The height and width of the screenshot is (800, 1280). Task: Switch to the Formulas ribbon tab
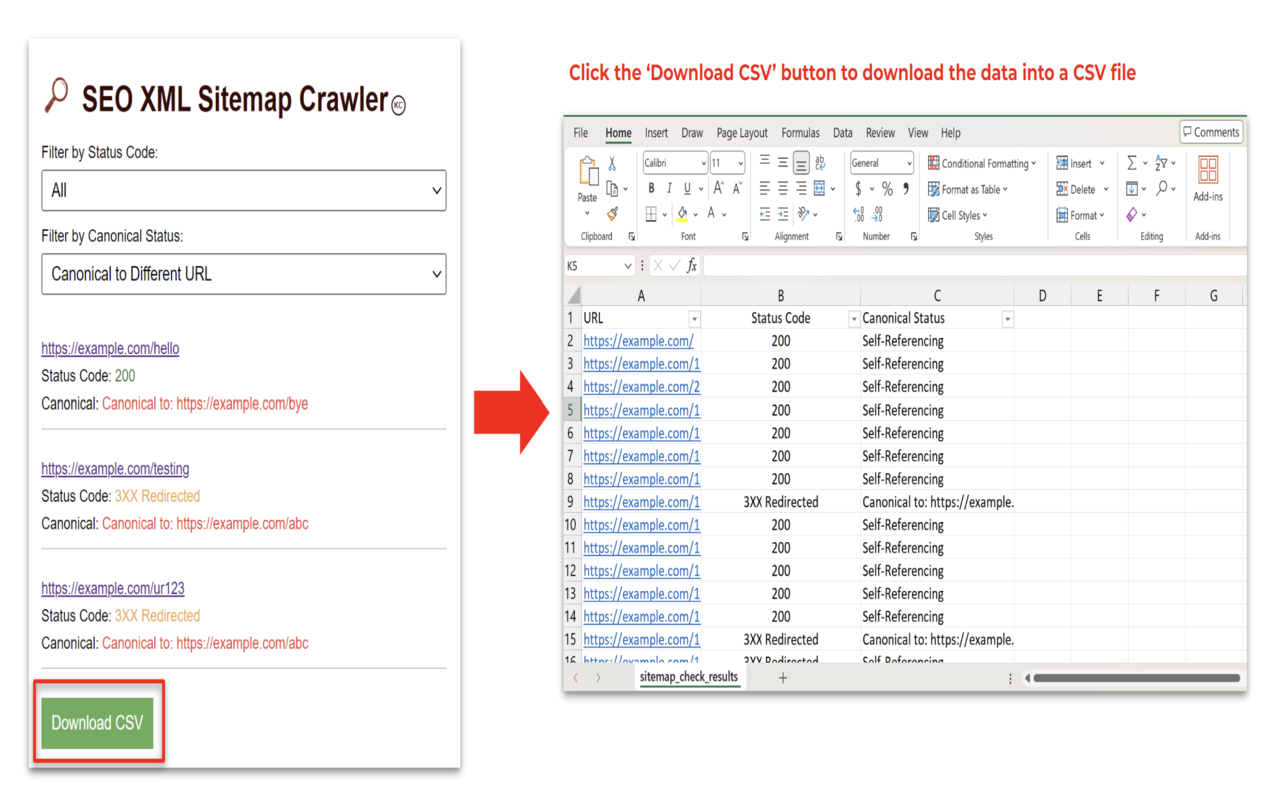point(800,132)
